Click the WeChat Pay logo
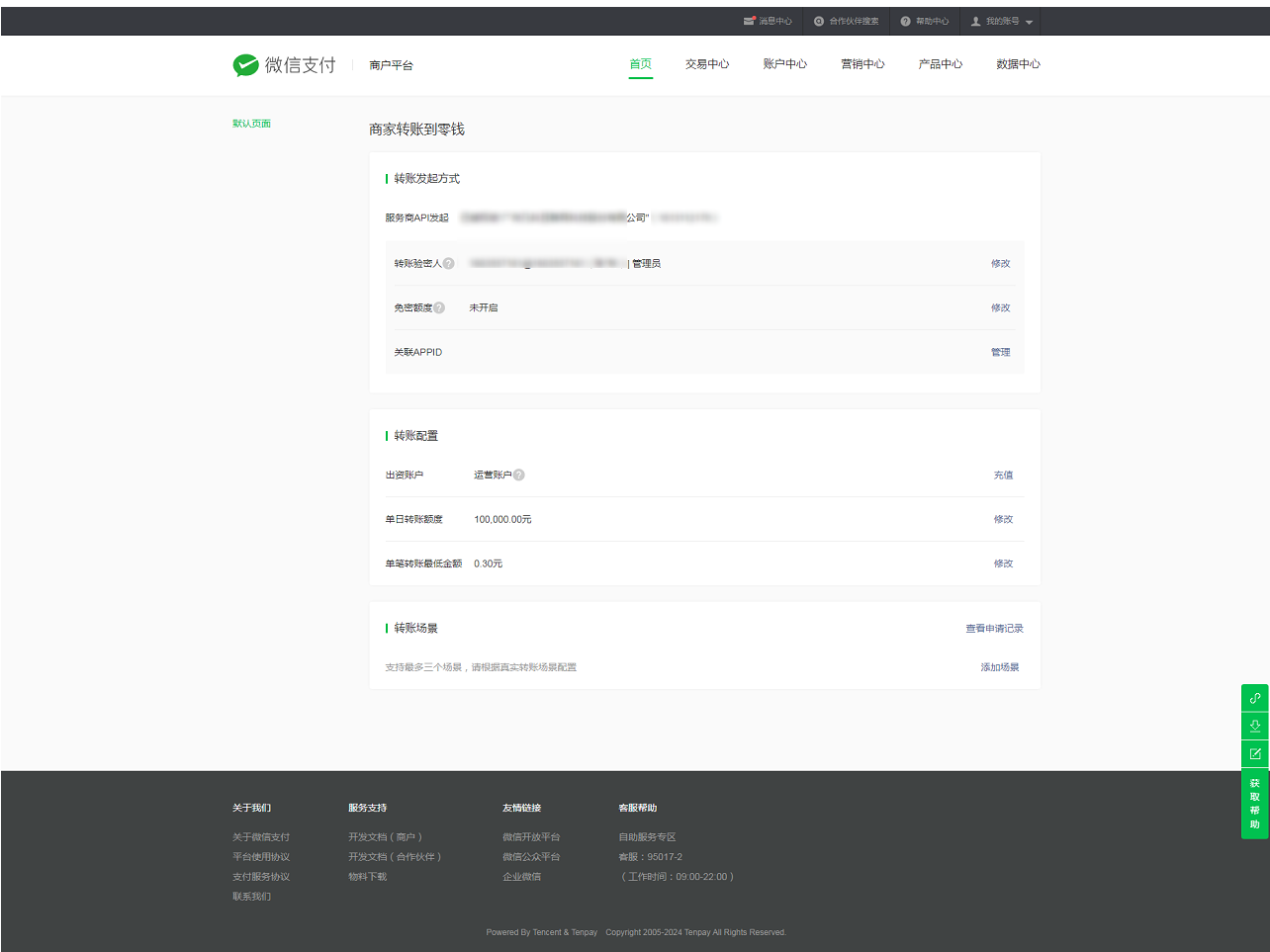 point(284,65)
